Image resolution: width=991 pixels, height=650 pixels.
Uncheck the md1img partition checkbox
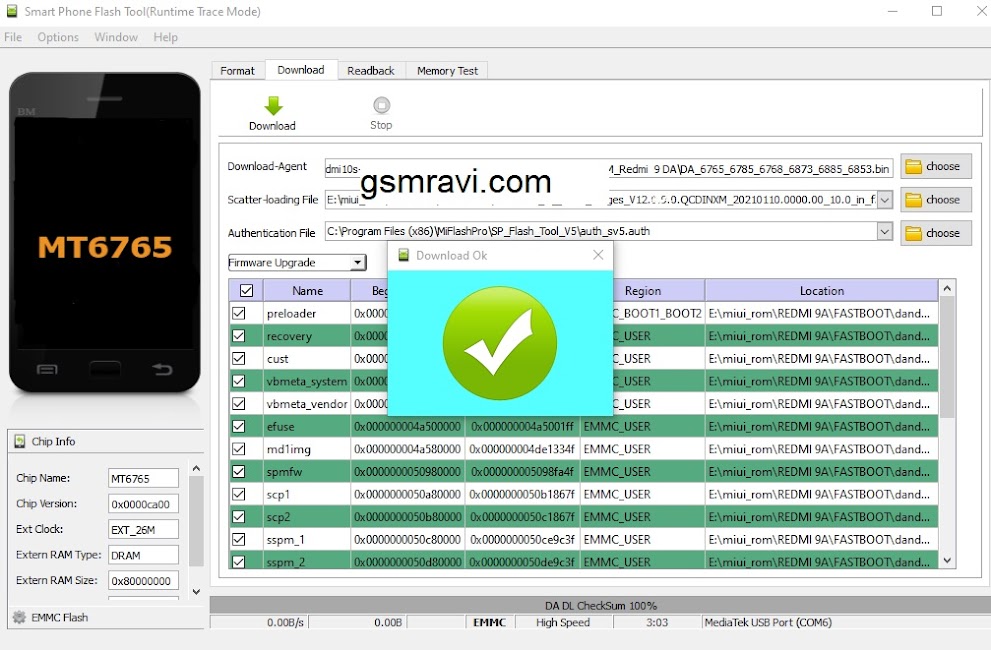[x=238, y=449]
